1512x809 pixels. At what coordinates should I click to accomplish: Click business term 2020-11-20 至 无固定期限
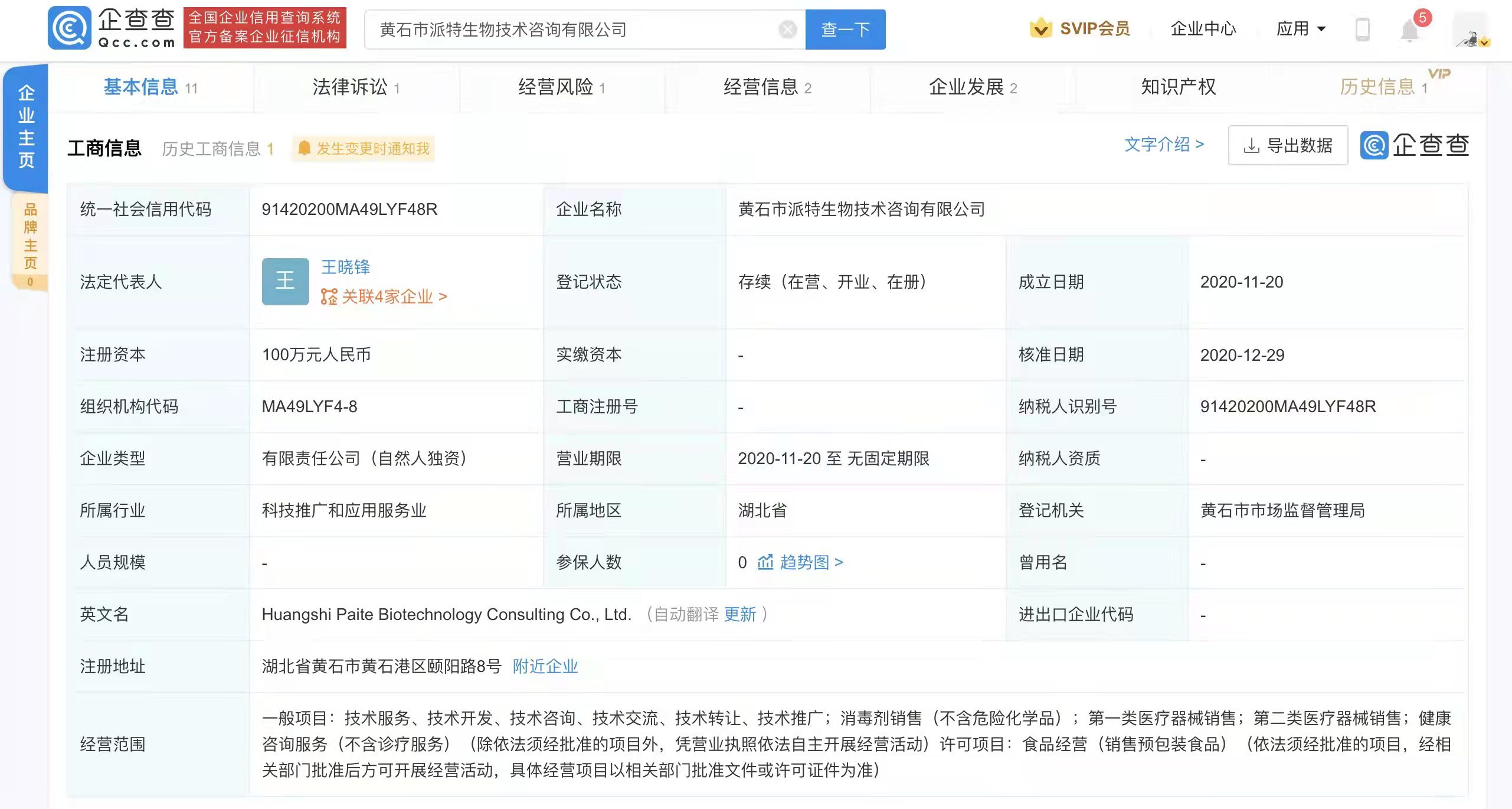pos(833,458)
